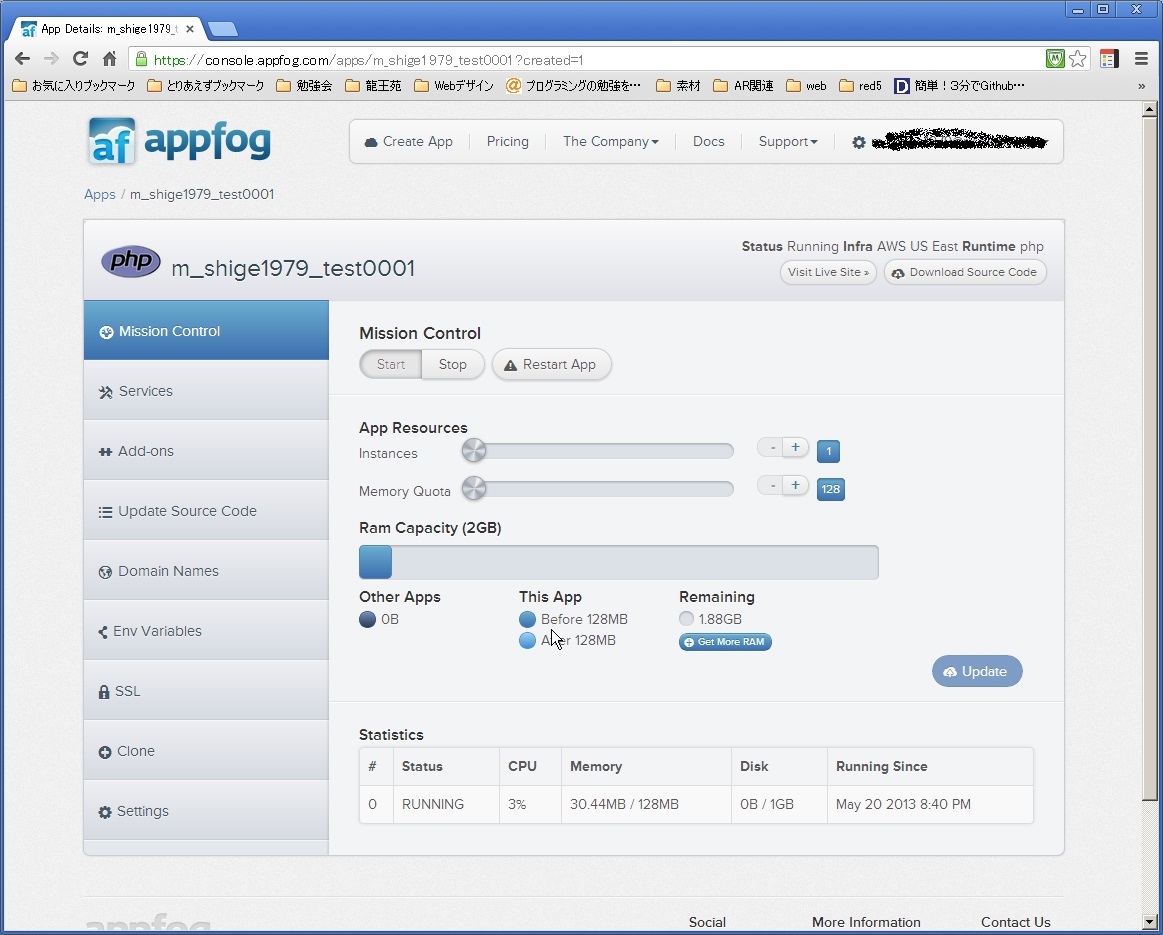1163x935 pixels.
Task: Open the 勉強会 bookmarks folder
Action: (304, 86)
